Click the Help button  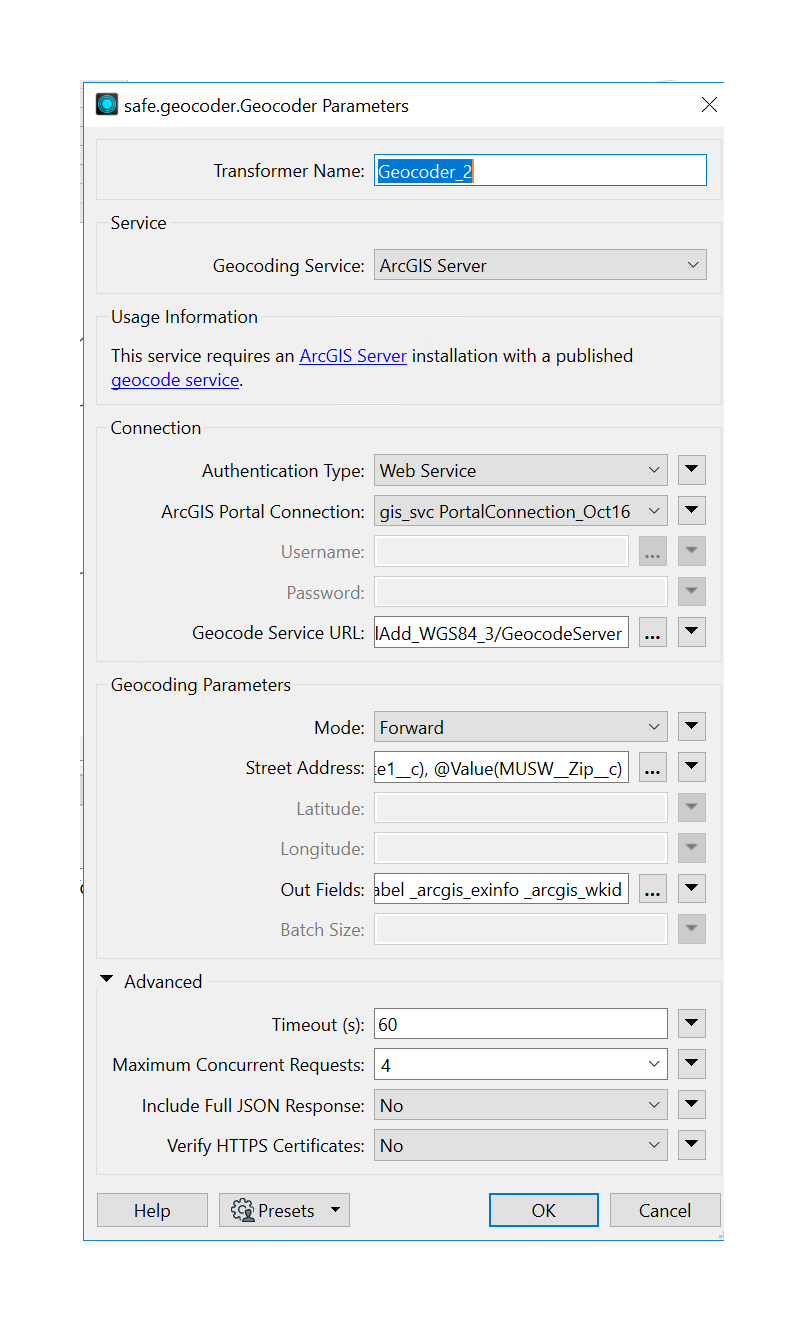click(x=152, y=1210)
